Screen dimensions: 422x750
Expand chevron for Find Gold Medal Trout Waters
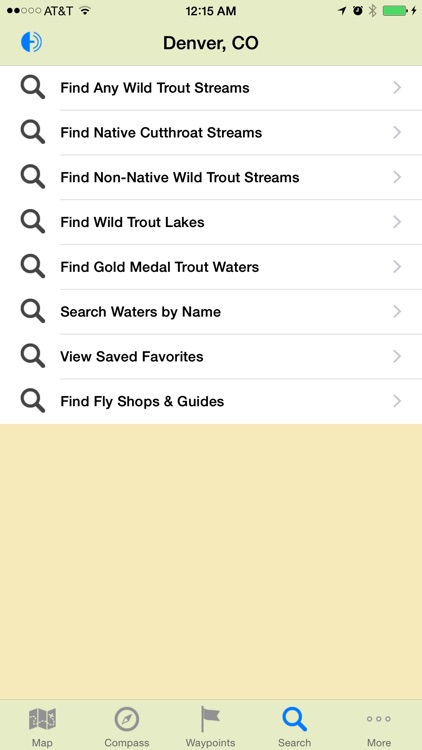[x=397, y=267]
